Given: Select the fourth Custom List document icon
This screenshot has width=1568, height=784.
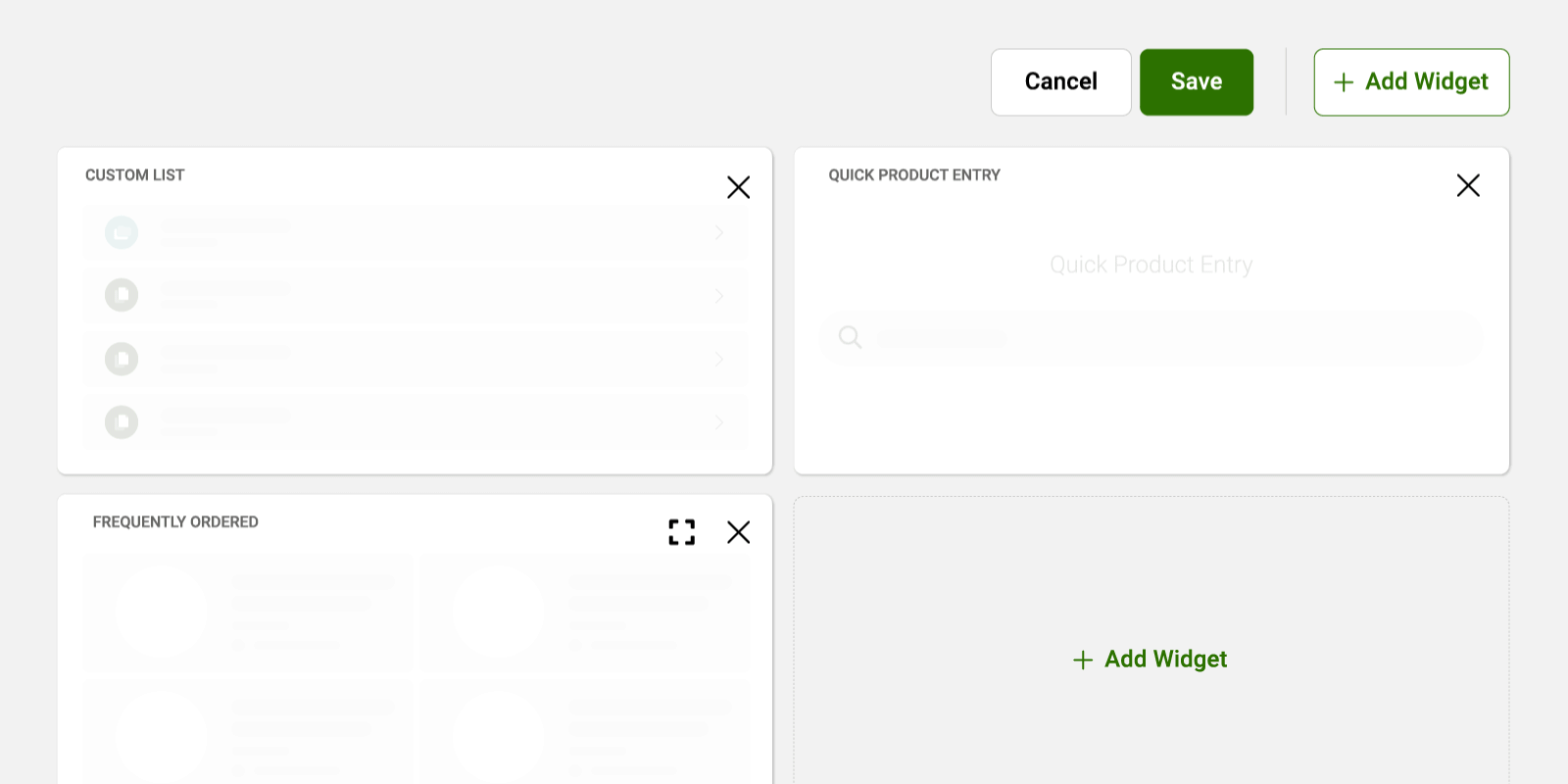Looking at the screenshot, I should 122,422.
